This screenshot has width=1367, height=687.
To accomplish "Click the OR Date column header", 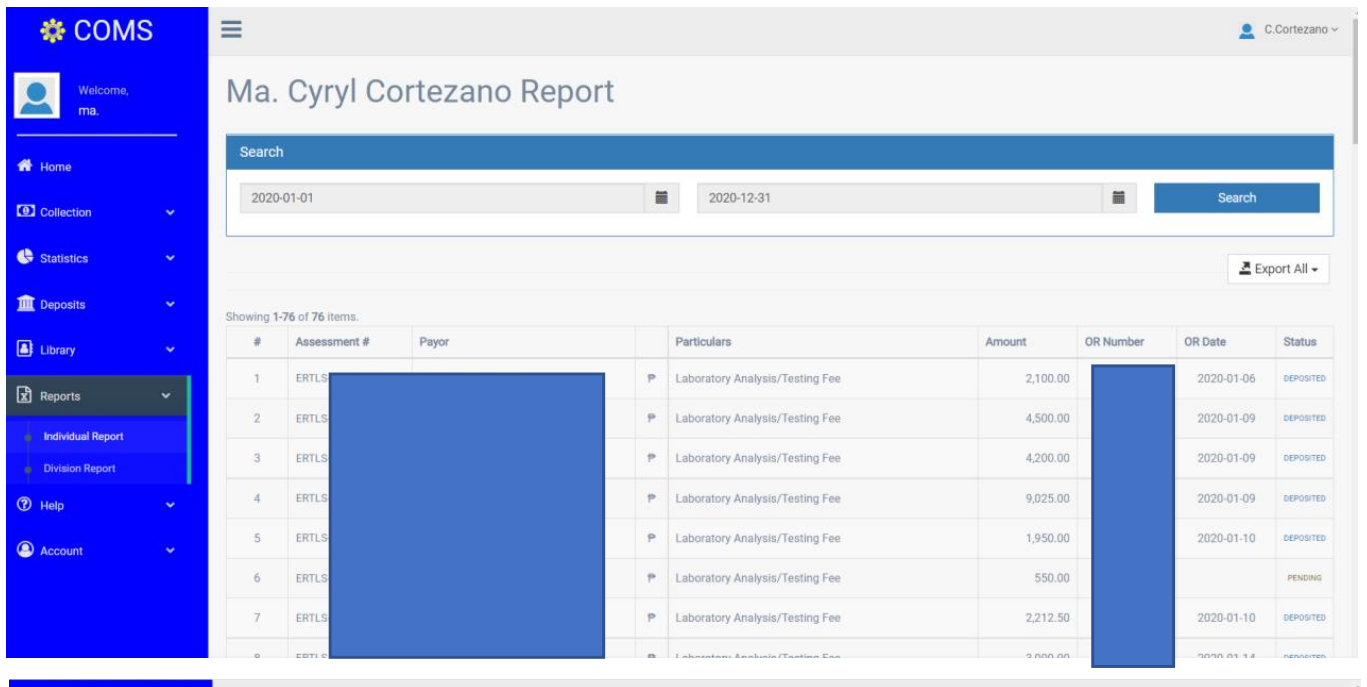I will (1208, 342).
